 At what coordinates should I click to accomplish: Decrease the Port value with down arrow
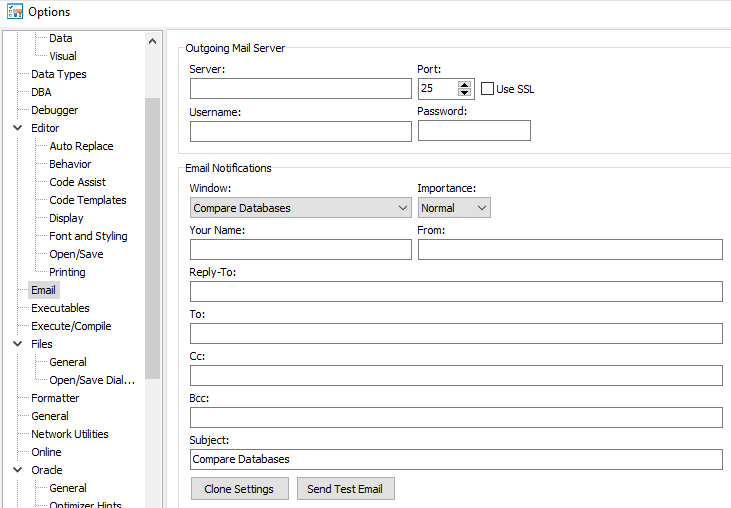point(464,92)
